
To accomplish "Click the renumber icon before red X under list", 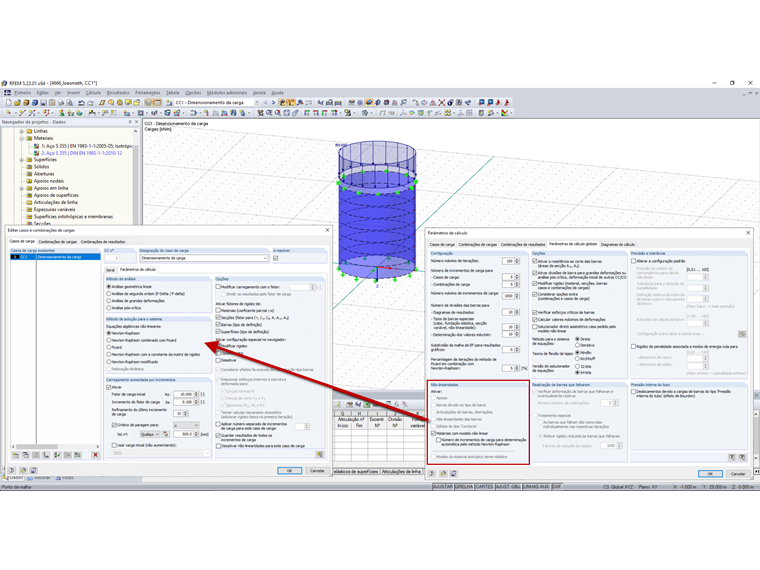I will point(78,455).
